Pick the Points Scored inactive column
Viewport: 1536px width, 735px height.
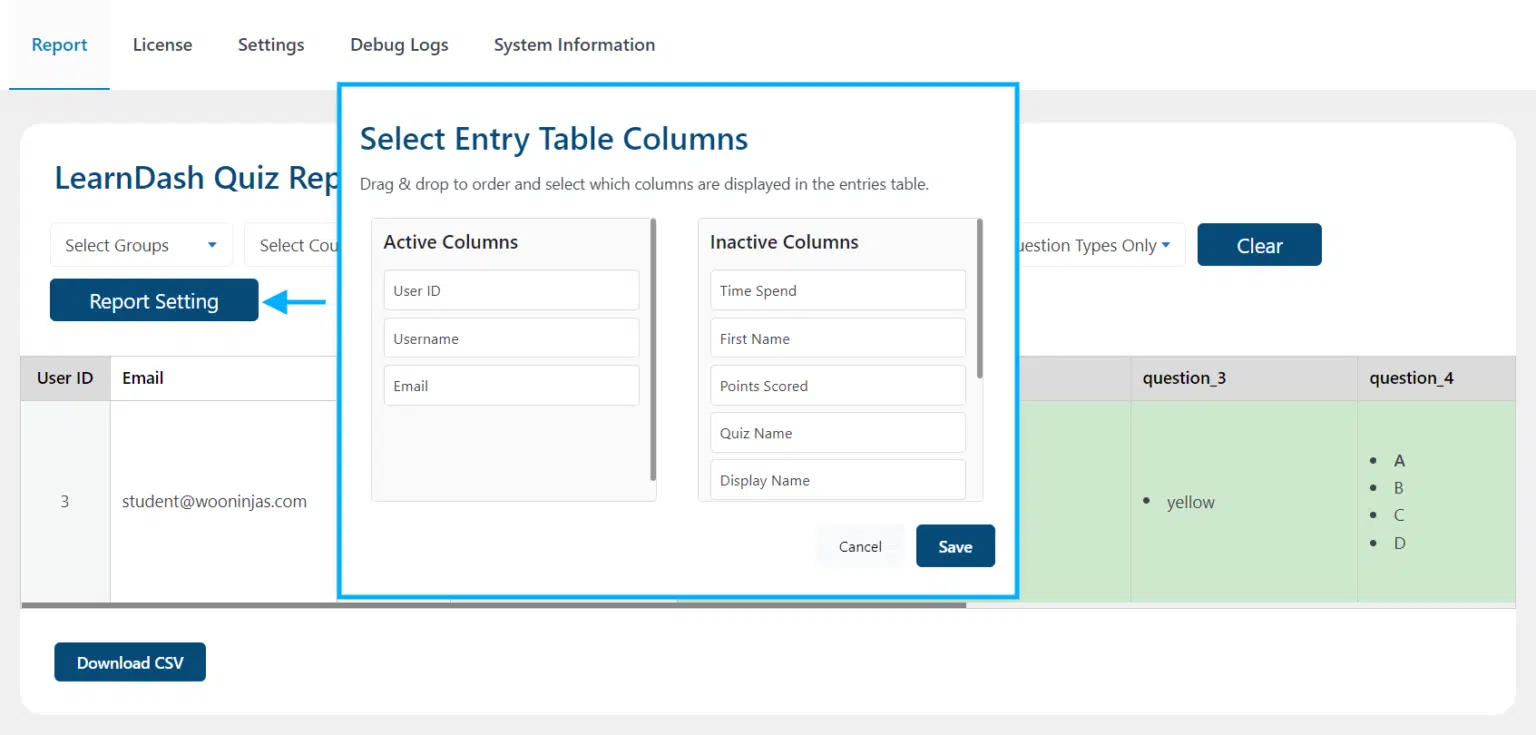(x=838, y=385)
